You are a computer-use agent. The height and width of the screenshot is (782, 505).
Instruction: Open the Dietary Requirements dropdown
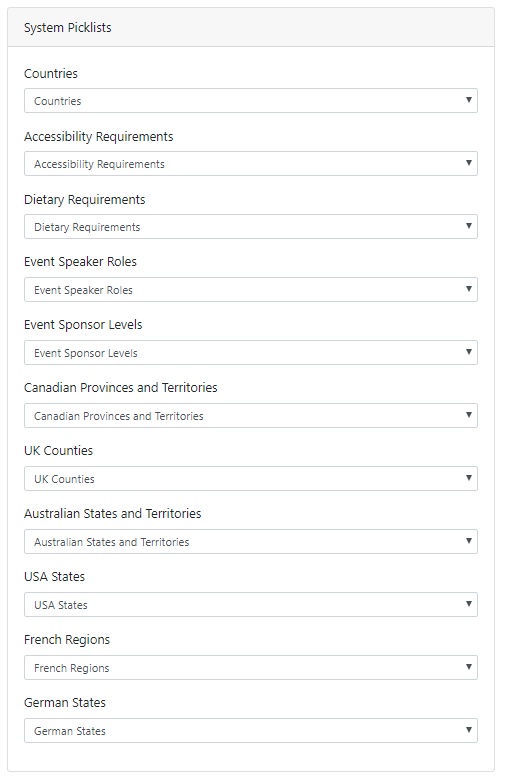point(251,227)
